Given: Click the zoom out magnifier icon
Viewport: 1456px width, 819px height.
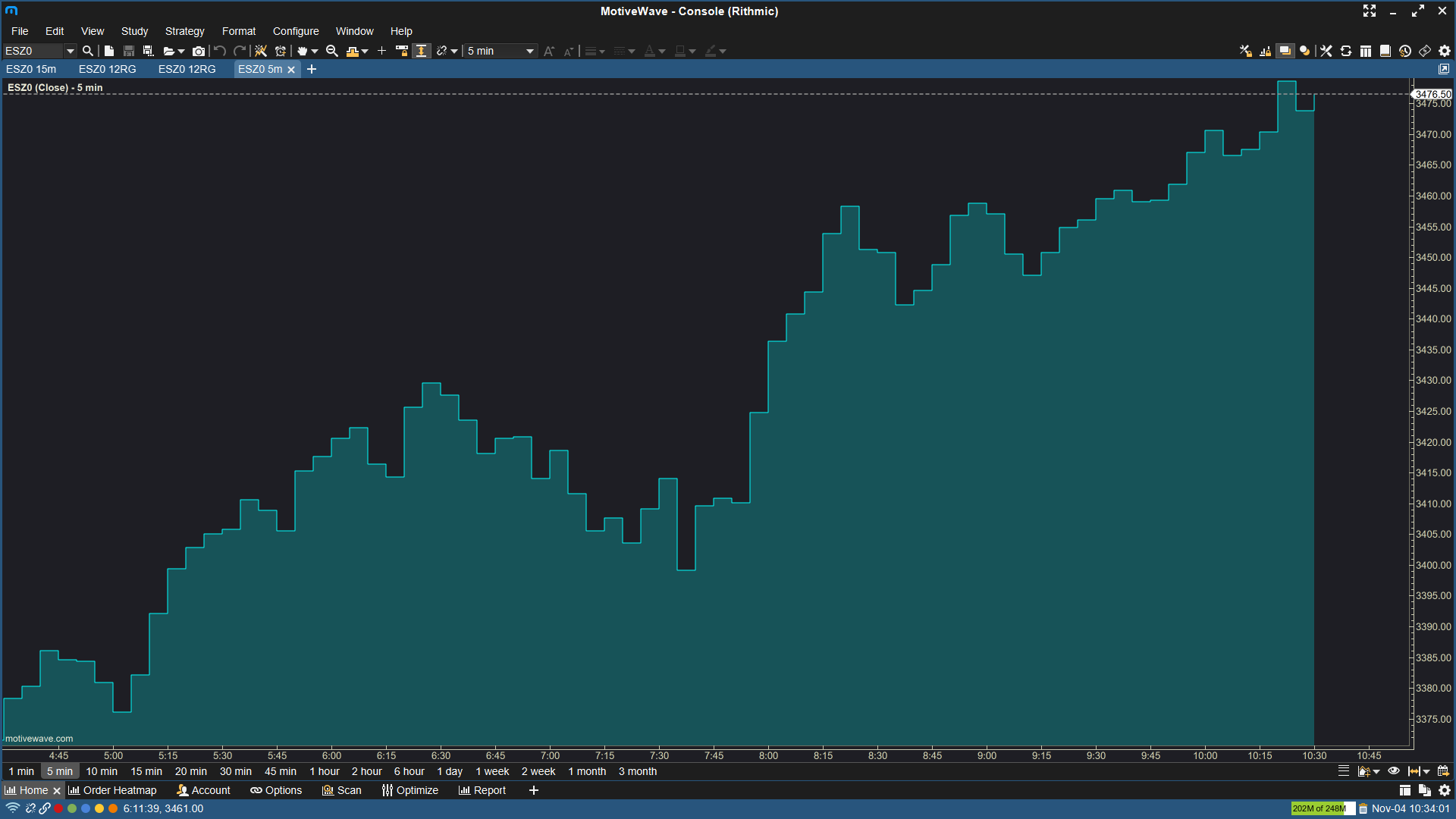Looking at the screenshot, I should pyautogui.click(x=331, y=51).
